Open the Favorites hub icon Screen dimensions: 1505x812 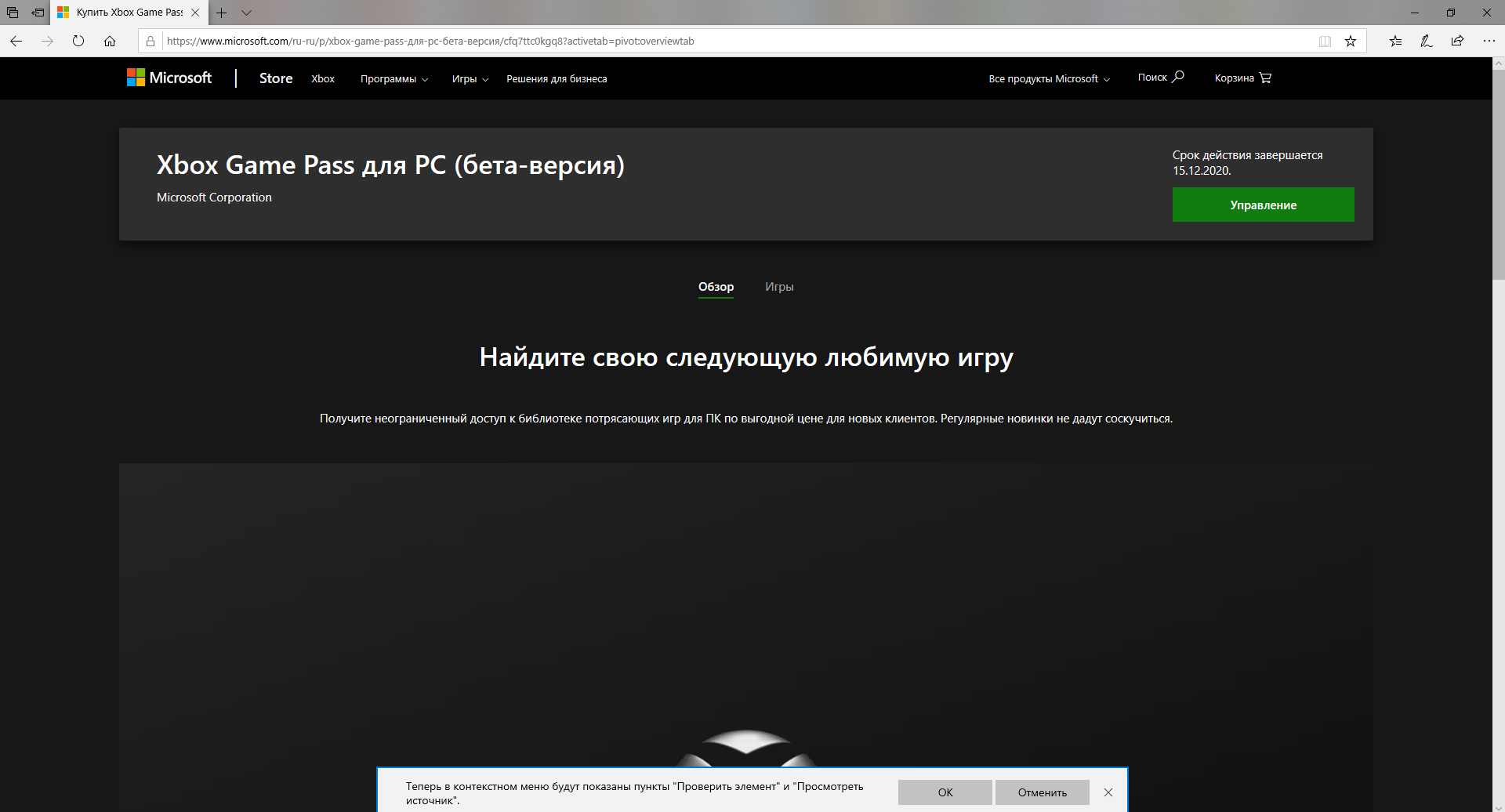[x=1395, y=41]
